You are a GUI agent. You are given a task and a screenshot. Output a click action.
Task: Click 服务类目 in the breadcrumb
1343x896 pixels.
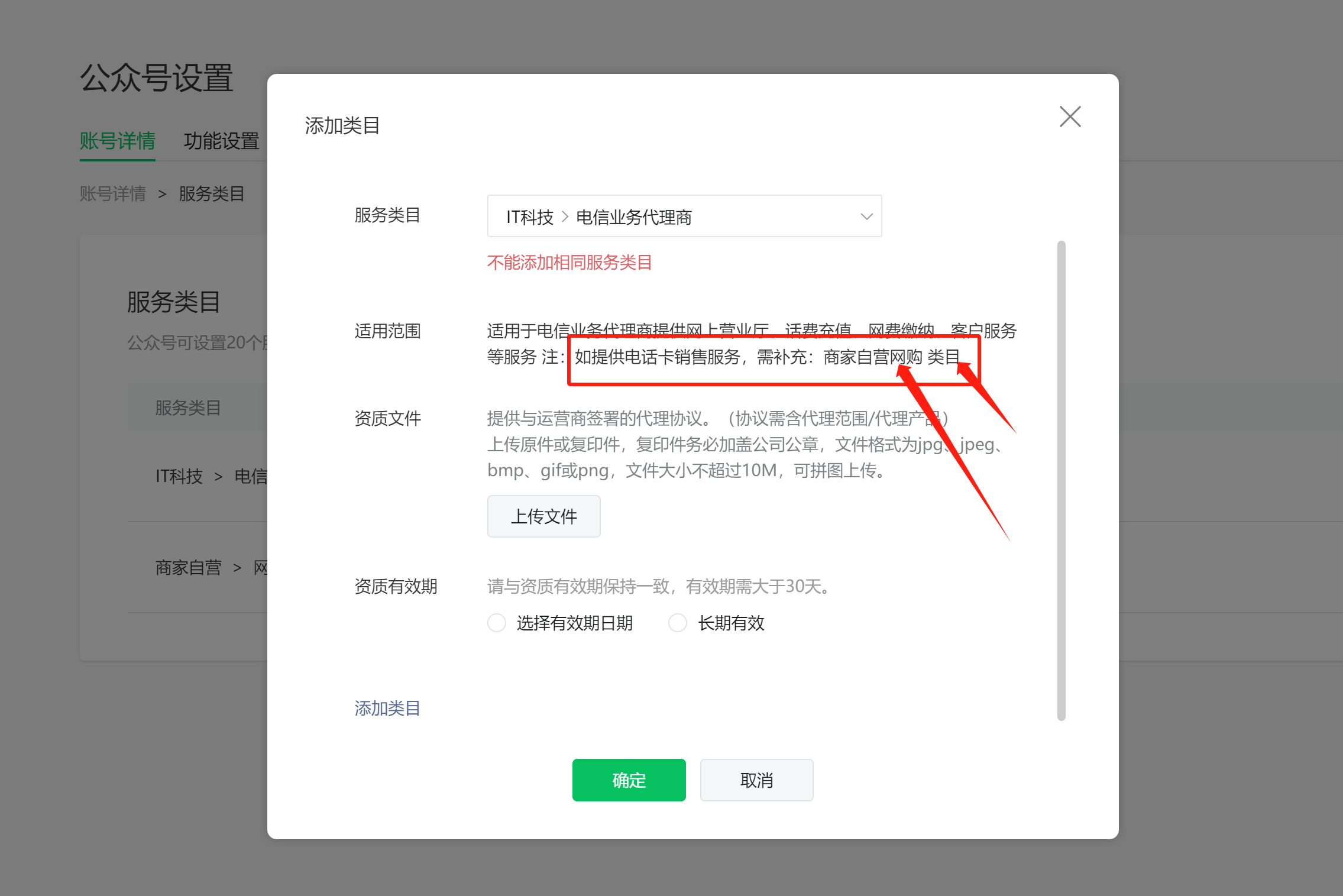click(x=212, y=193)
